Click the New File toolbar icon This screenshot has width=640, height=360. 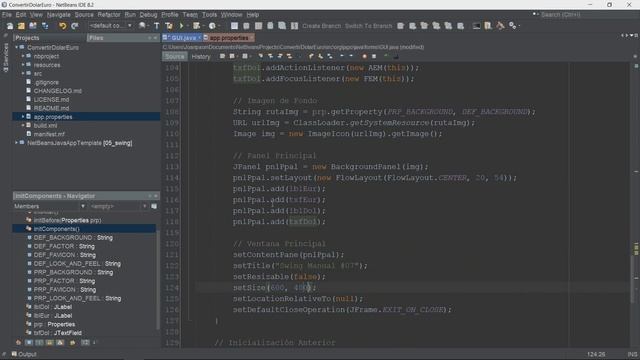click(x=9, y=26)
